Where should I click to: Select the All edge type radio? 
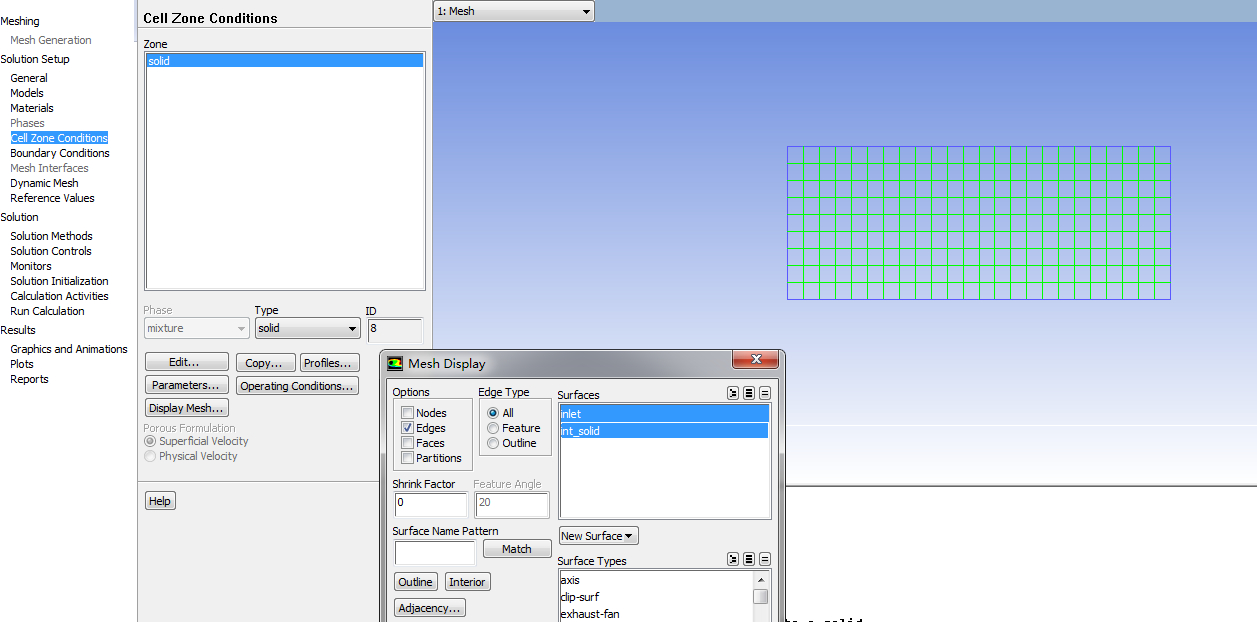tap(493, 413)
